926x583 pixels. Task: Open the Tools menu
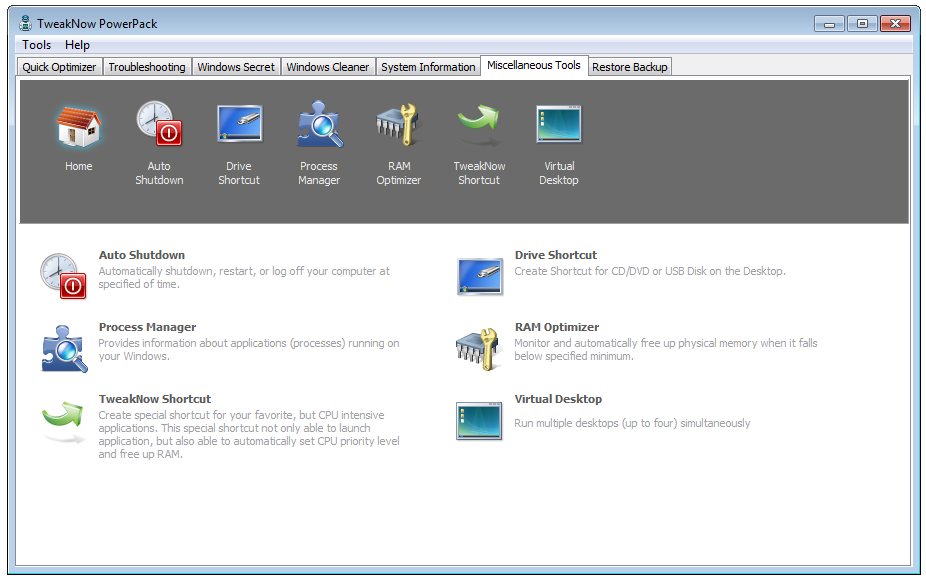[x=37, y=45]
